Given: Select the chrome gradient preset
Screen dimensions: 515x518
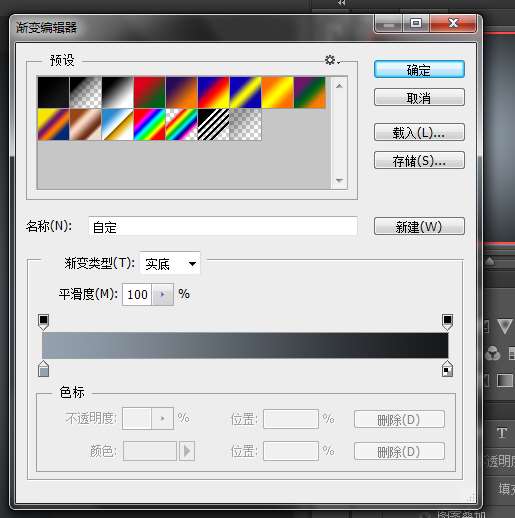Looking at the screenshot, I should [118, 124].
